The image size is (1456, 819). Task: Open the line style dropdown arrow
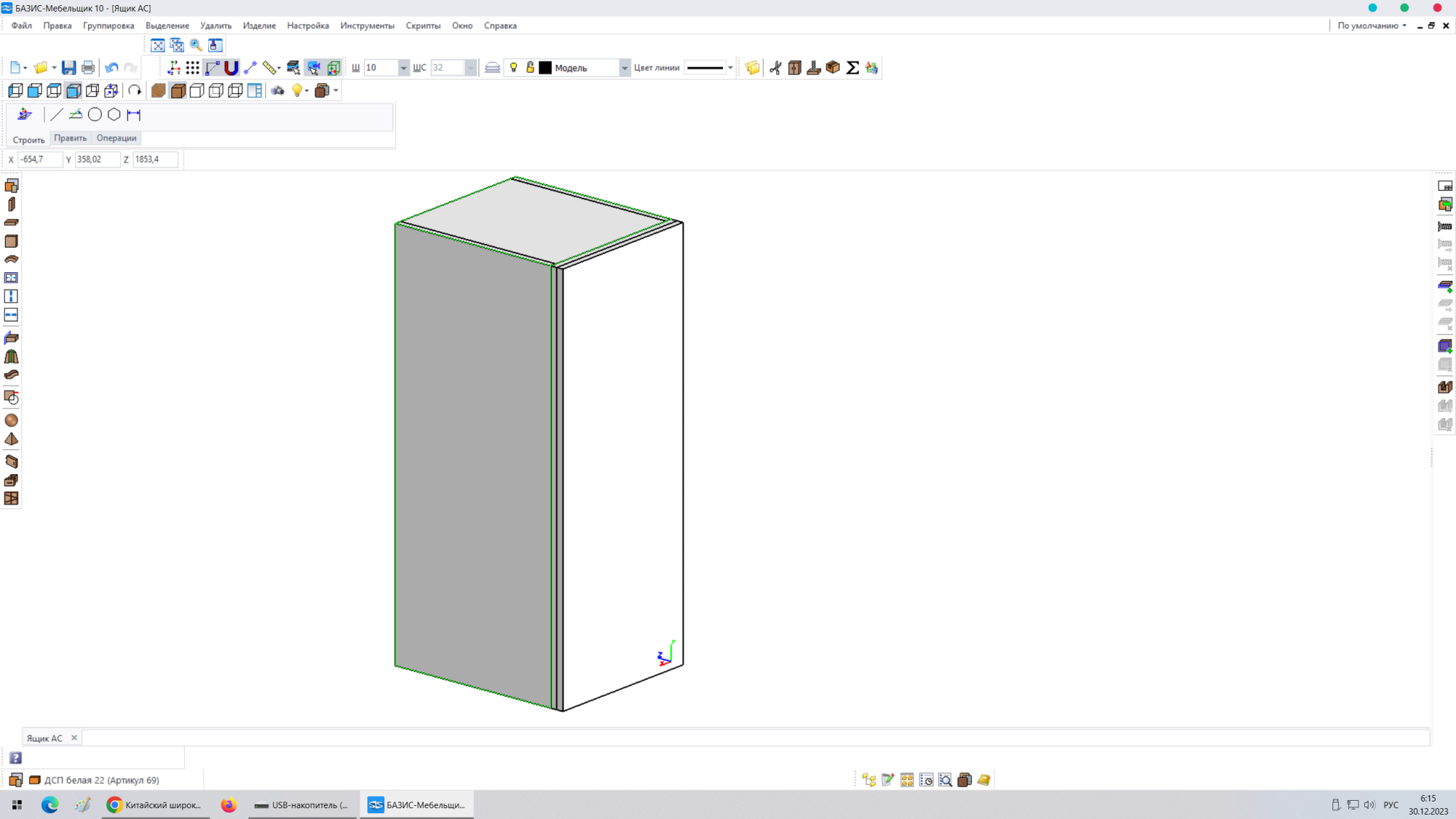coord(730,68)
